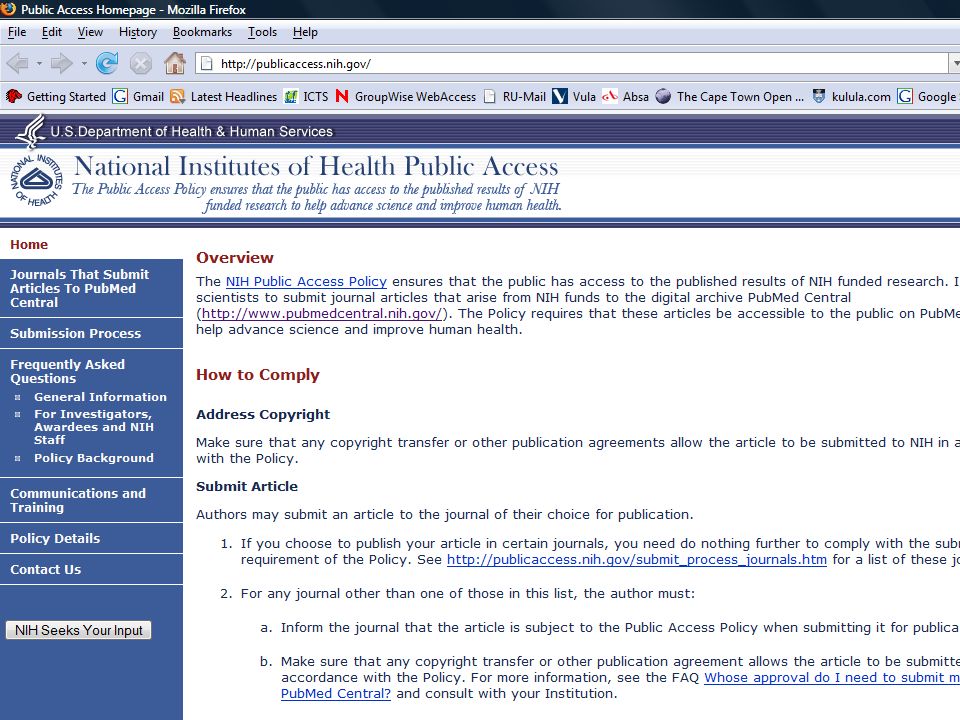Screen dimensions: 960x720
Task: Open the RU-Mail bookmark
Action: (514, 97)
